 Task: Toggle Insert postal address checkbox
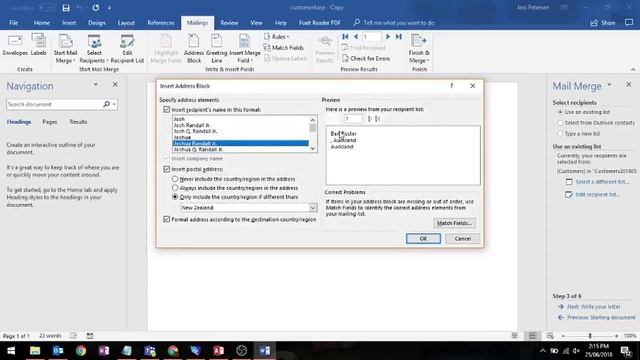pyautogui.click(x=167, y=169)
